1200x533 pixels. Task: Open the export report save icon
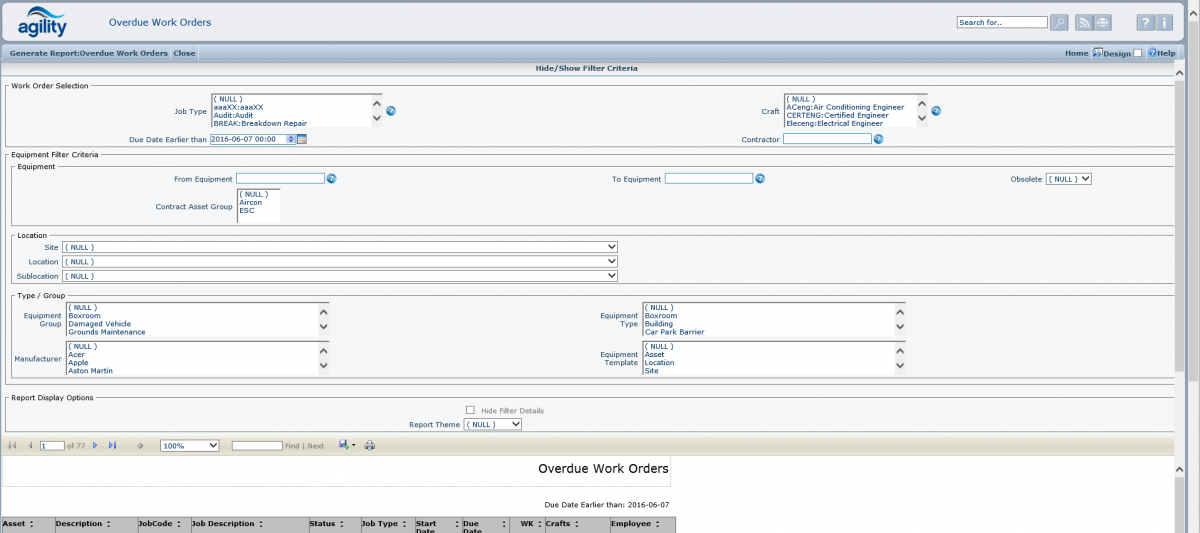(x=344, y=445)
